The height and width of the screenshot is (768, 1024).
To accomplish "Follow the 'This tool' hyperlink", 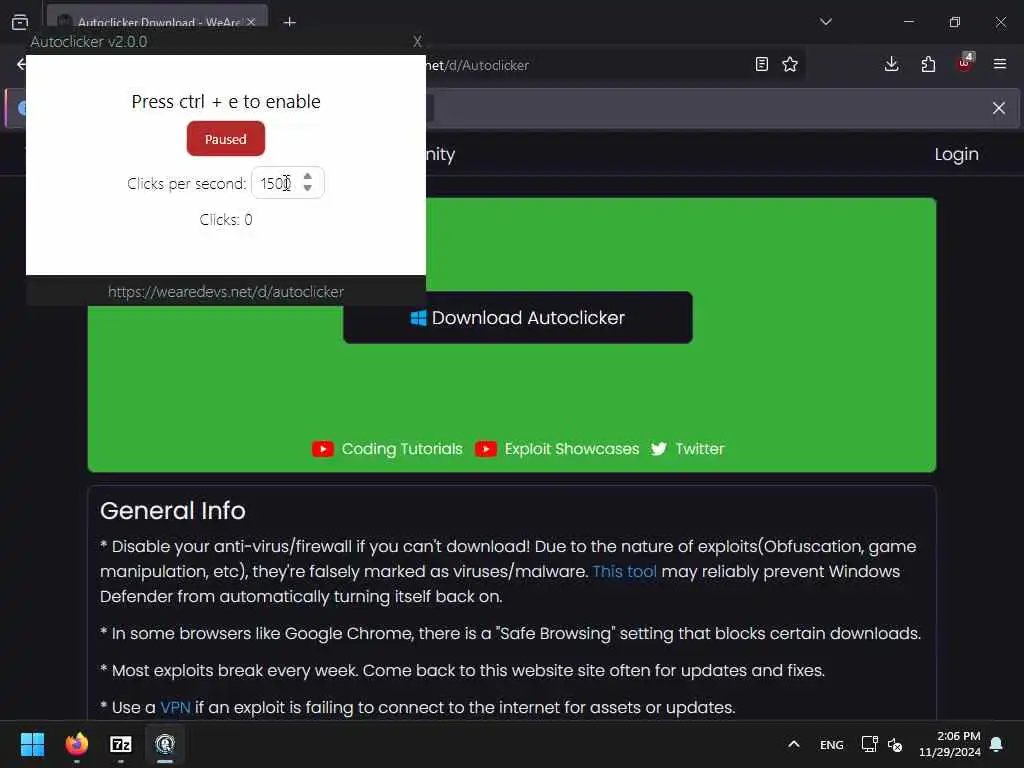I will click(x=624, y=571).
